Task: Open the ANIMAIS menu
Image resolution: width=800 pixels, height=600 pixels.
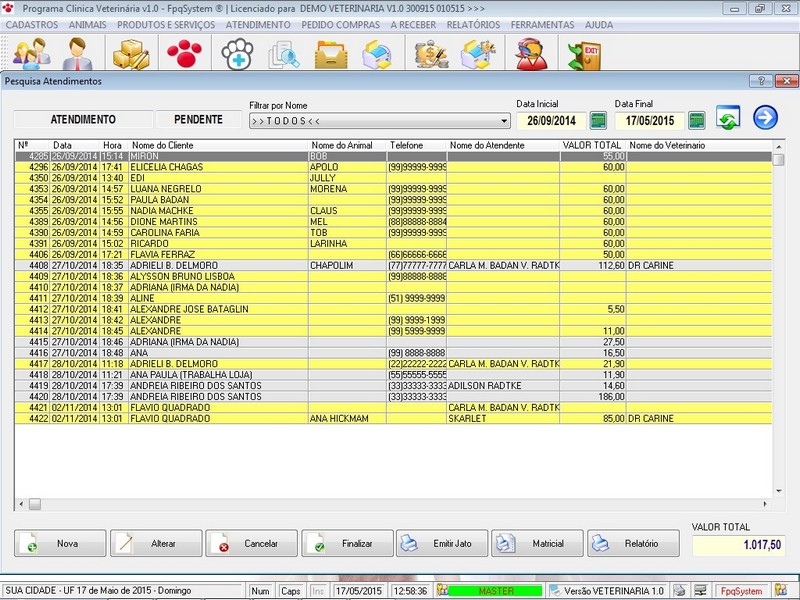Action: point(88,25)
